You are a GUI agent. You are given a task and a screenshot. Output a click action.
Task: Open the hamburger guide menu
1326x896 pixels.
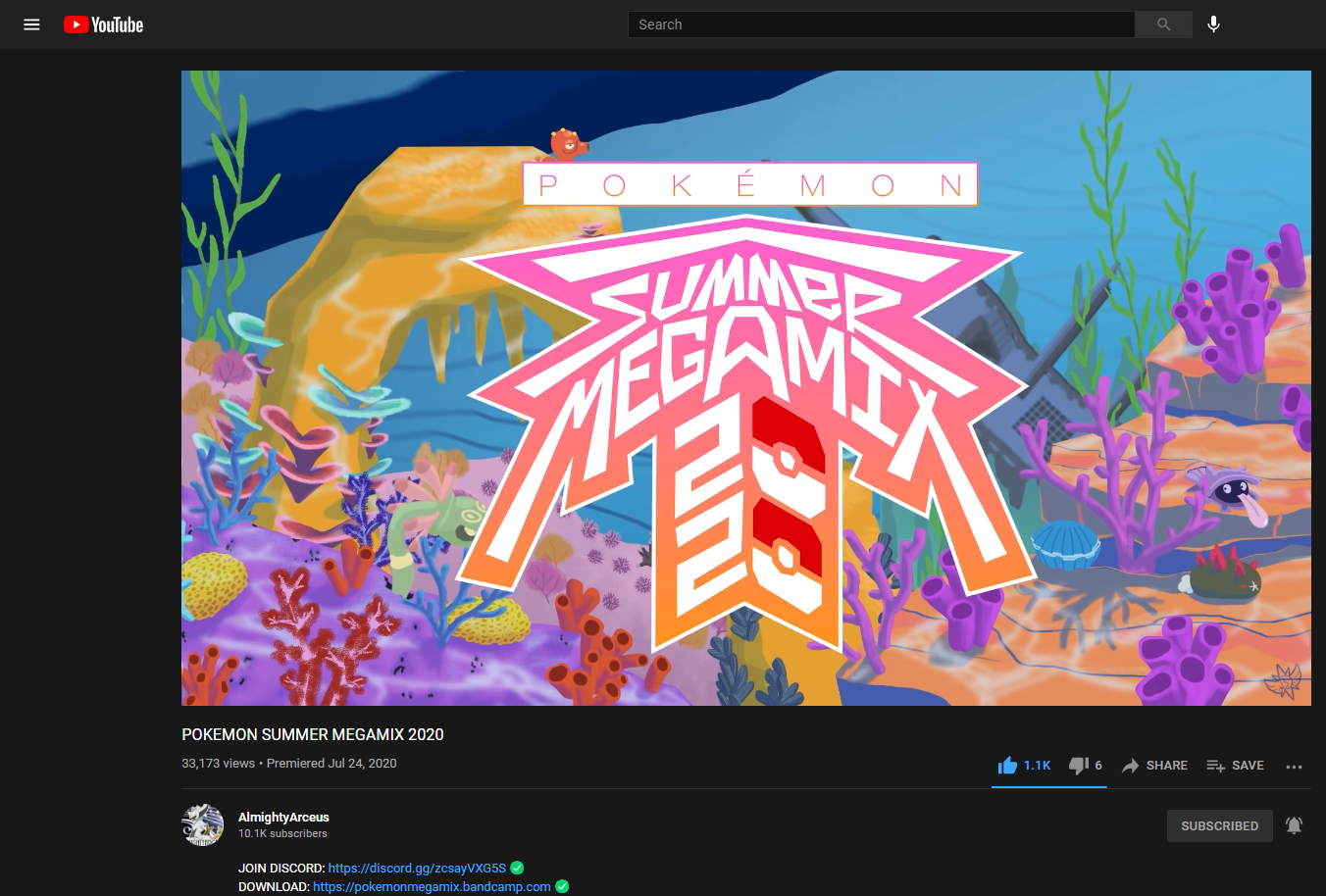pyautogui.click(x=31, y=25)
